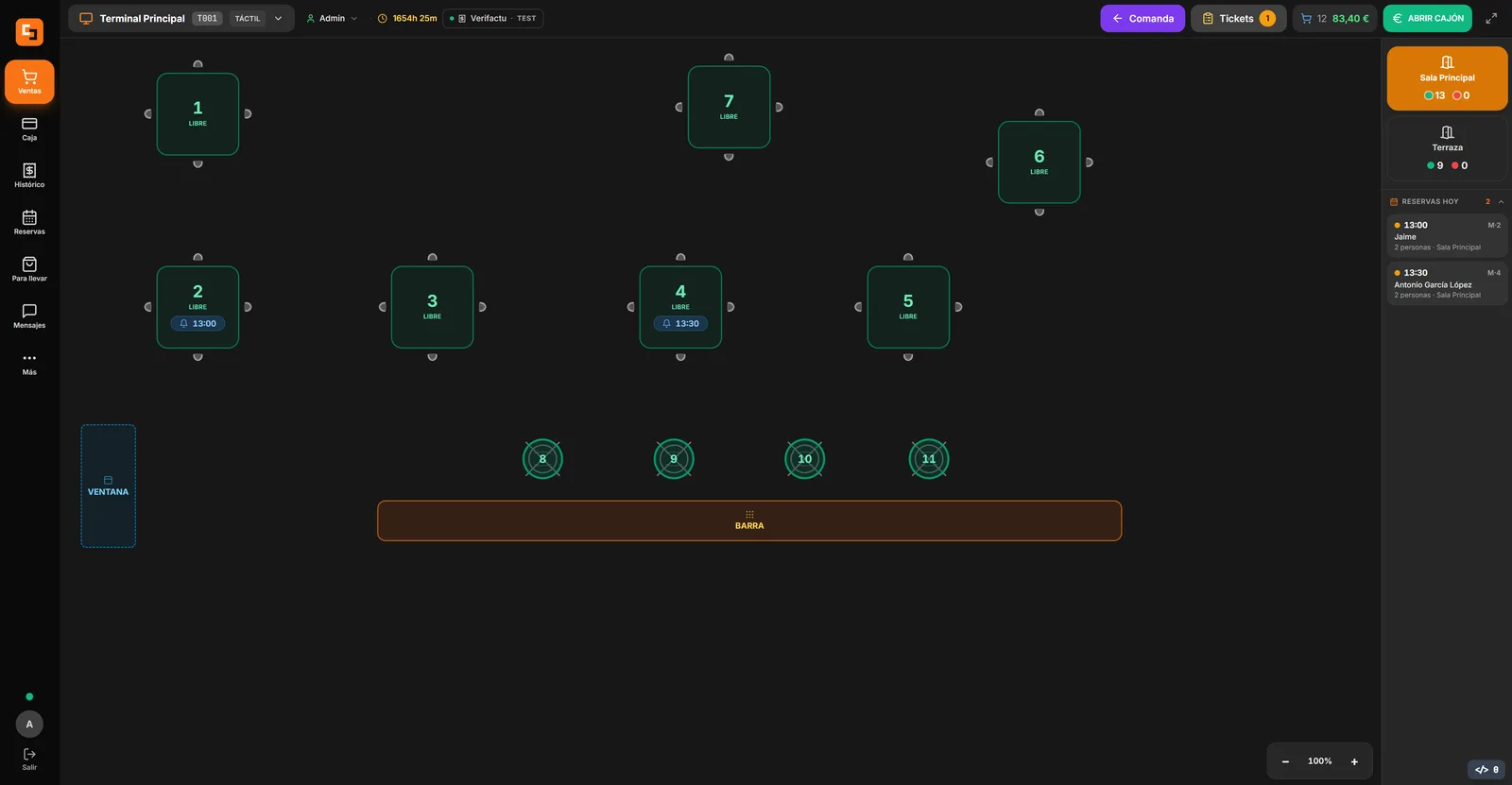Click the 1654h 25m session timer
The image size is (1512, 785).
click(x=407, y=18)
